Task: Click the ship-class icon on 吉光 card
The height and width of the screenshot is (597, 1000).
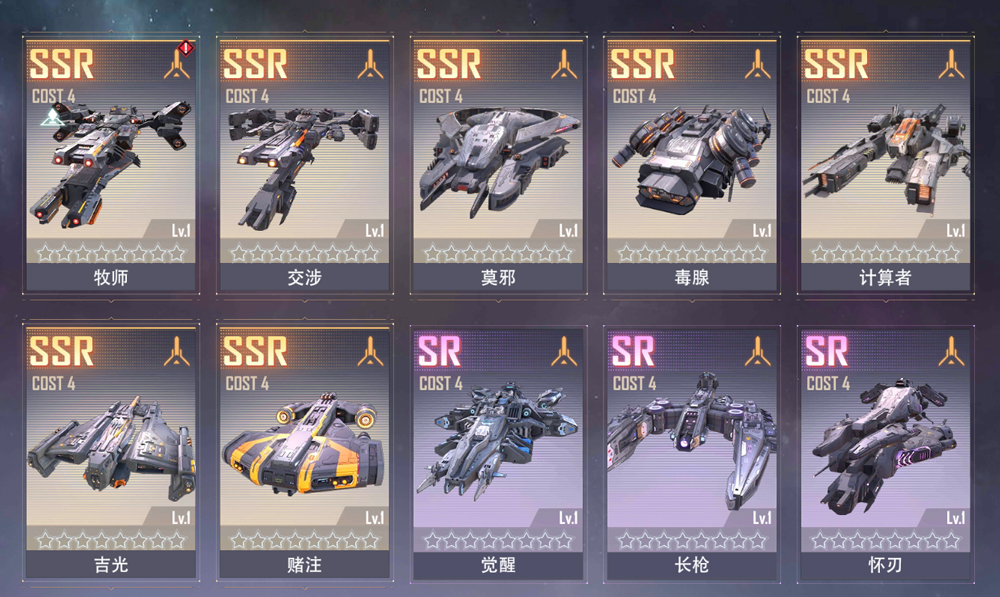Action: tap(177, 351)
